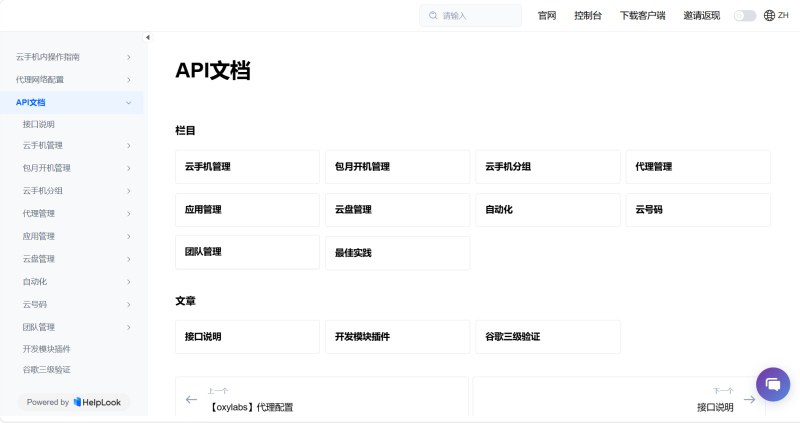Click the right arrow next-page icon
Image resolution: width=800 pixels, height=423 pixels.
pyautogui.click(x=749, y=399)
